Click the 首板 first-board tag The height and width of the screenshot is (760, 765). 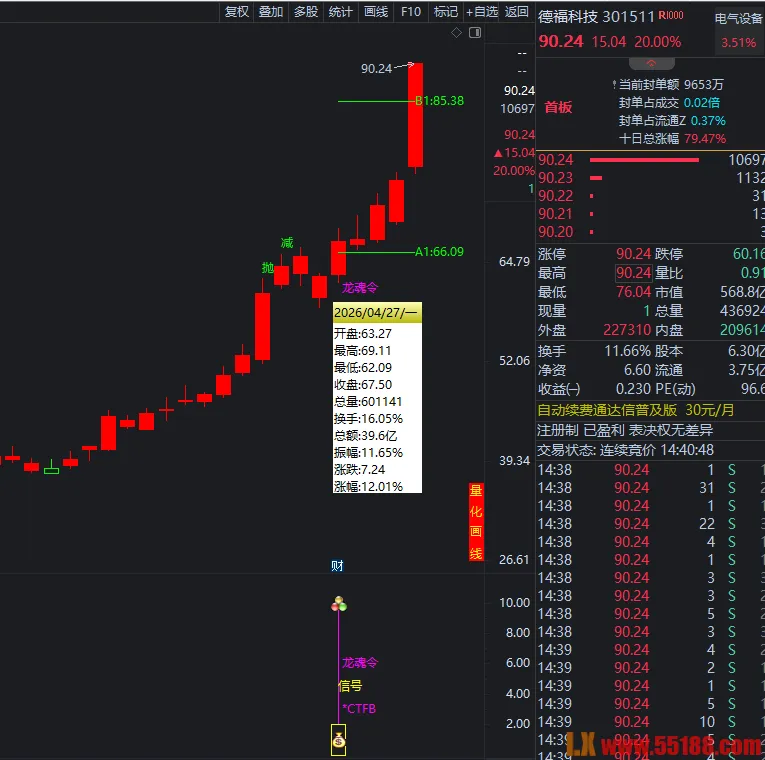(x=559, y=107)
